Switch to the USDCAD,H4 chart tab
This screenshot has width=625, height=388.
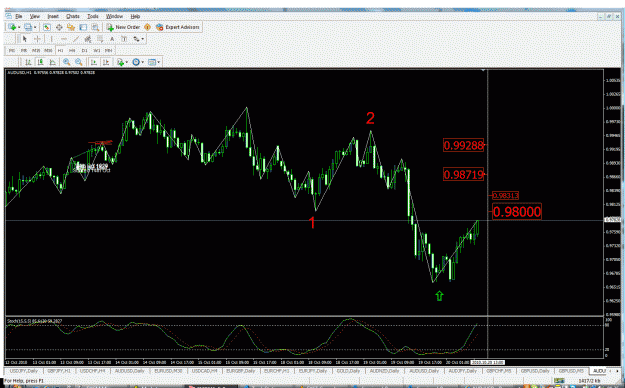pyautogui.click(x=204, y=371)
